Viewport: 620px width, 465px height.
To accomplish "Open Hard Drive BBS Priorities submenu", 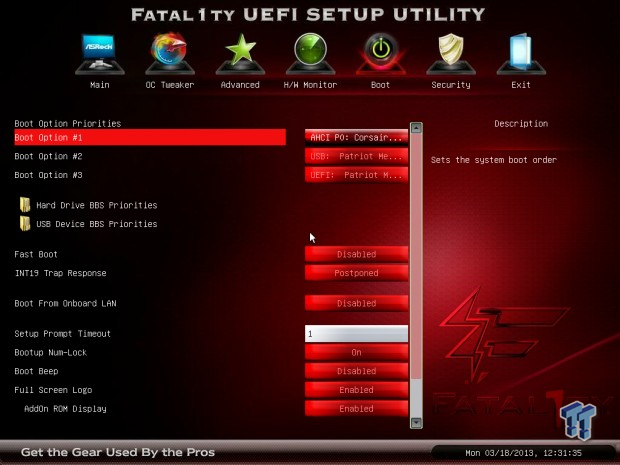I will 96,205.
